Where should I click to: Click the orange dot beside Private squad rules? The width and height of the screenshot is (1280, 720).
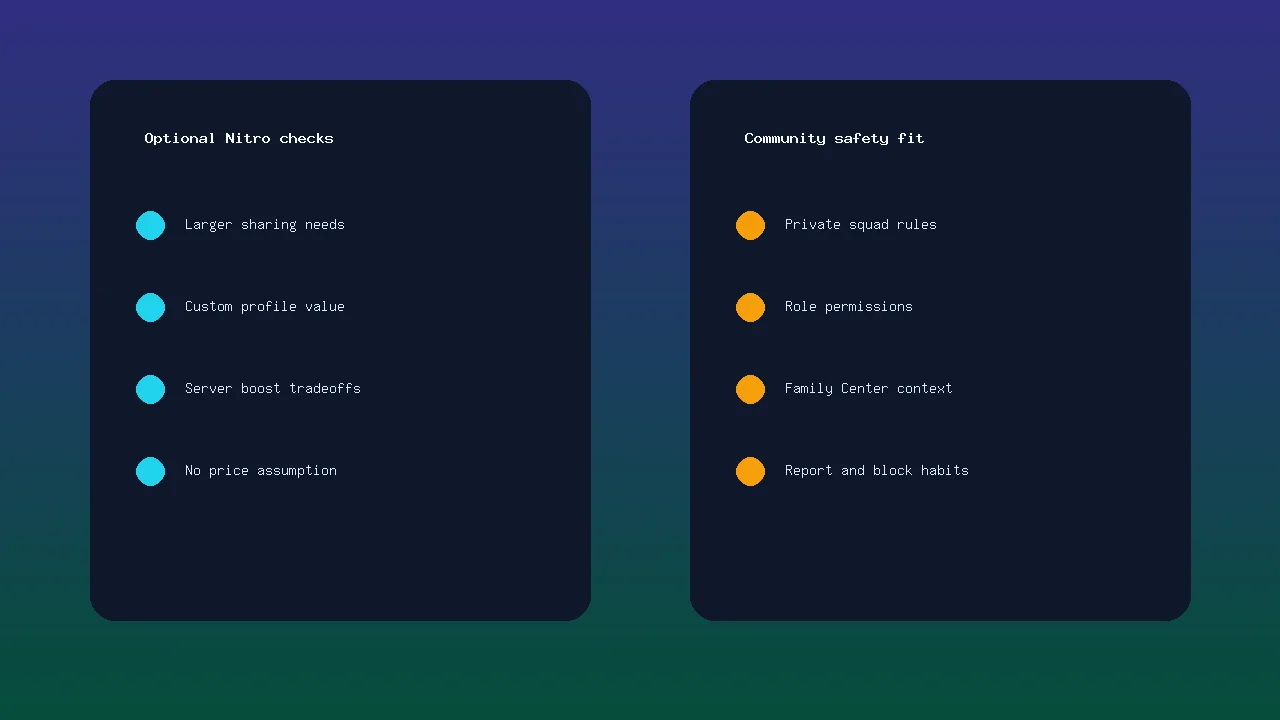750,225
